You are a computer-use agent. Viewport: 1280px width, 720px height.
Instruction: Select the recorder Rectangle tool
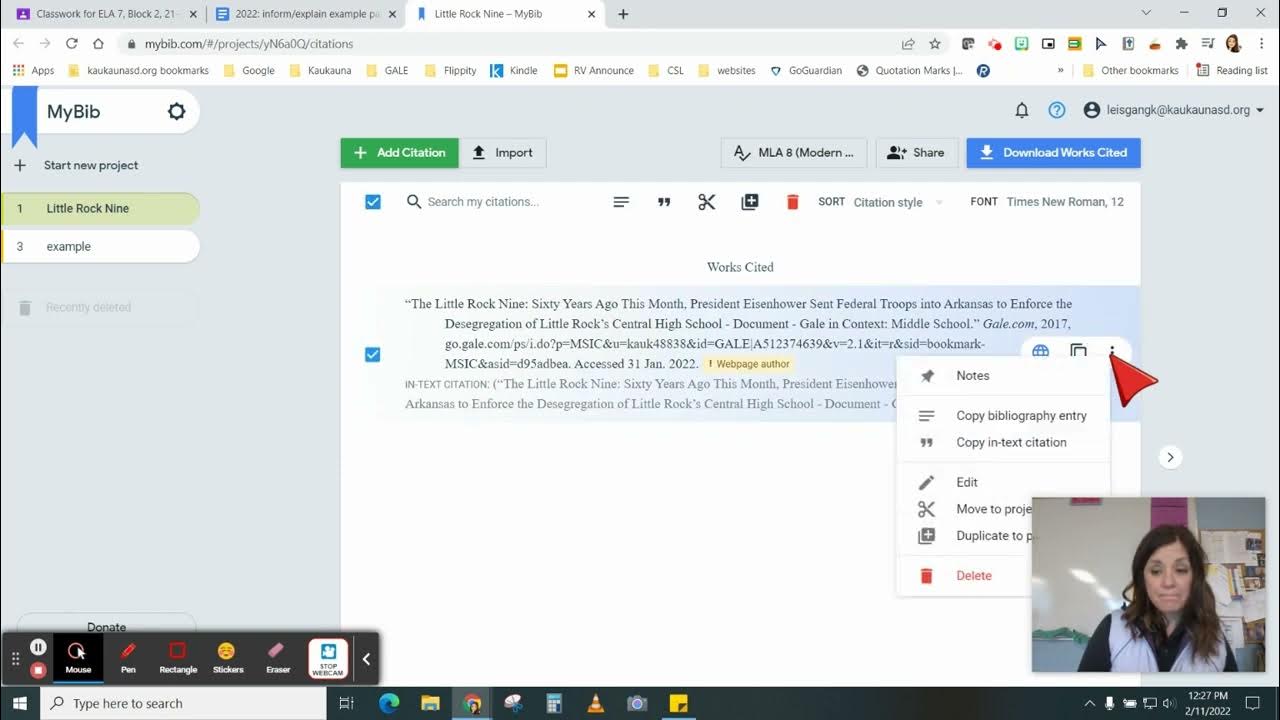(178, 658)
